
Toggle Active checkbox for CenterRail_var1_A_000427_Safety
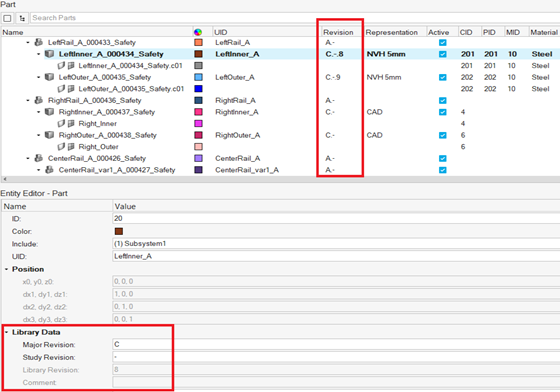pos(442,170)
